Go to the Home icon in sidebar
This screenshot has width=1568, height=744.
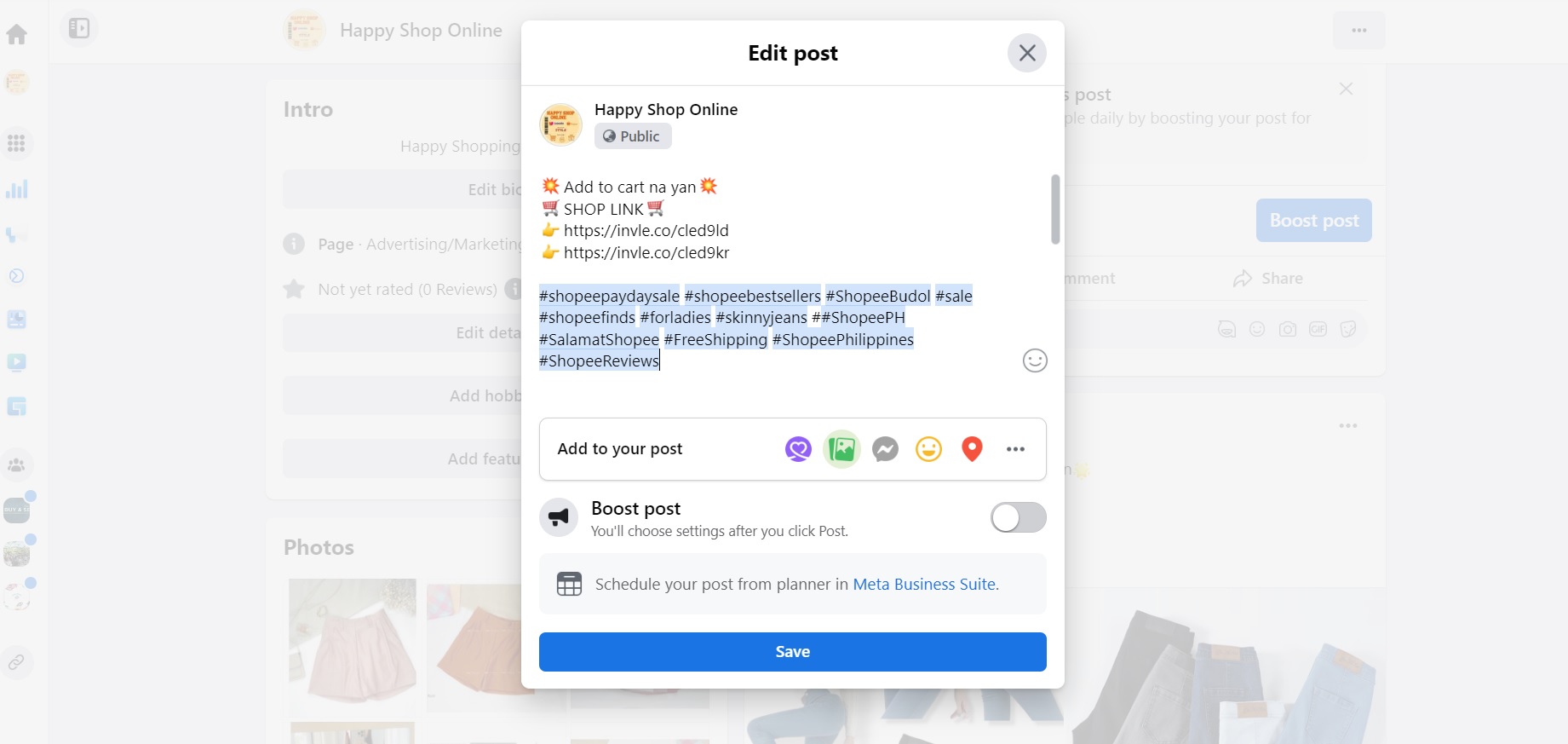[17, 34]
